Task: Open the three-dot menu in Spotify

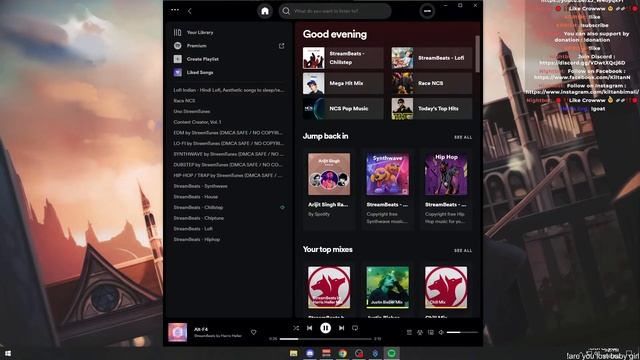Action: pyautogui.click(x=175, y=10)
